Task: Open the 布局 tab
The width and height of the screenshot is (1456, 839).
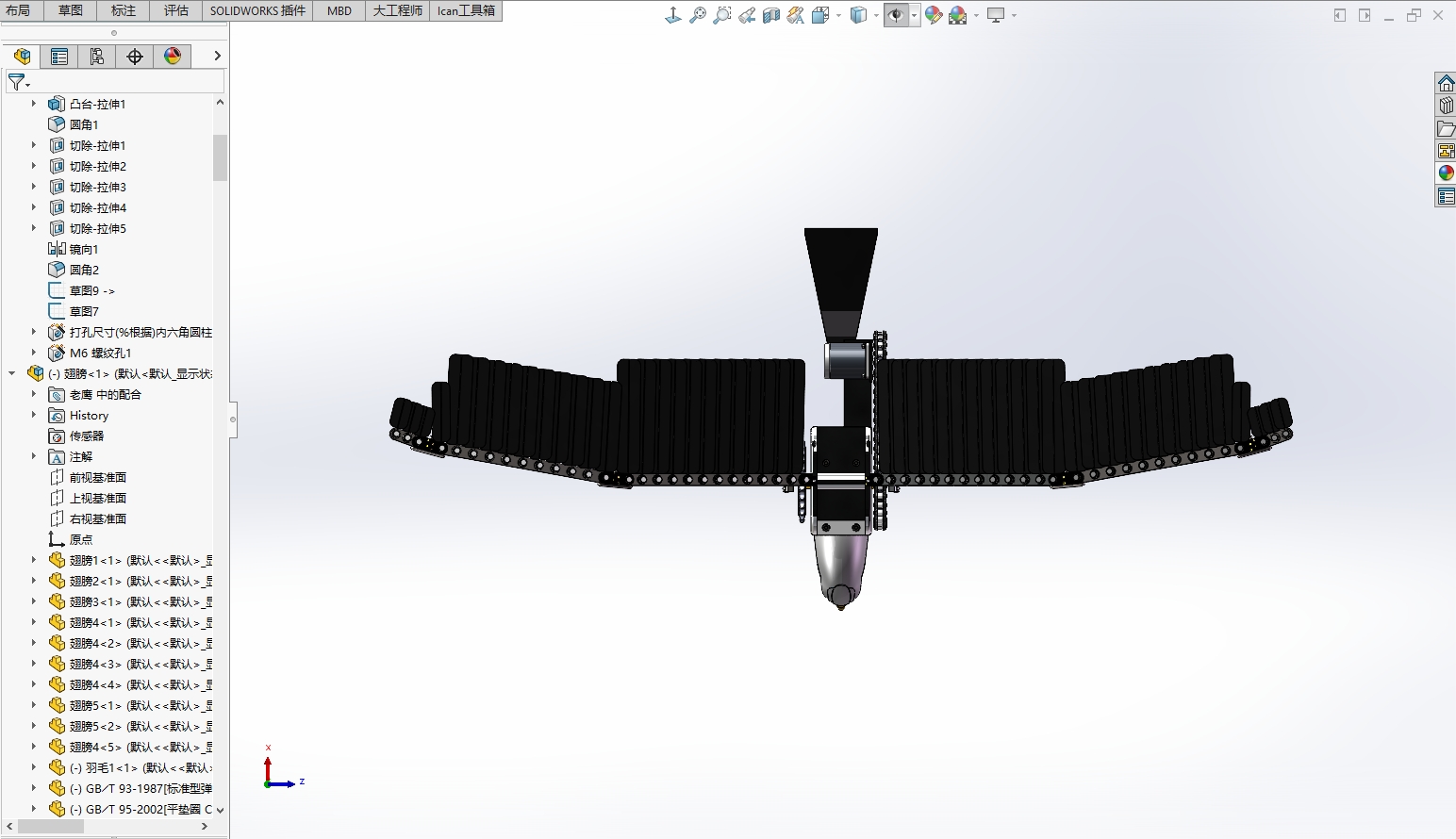Action: click(18, 10)
